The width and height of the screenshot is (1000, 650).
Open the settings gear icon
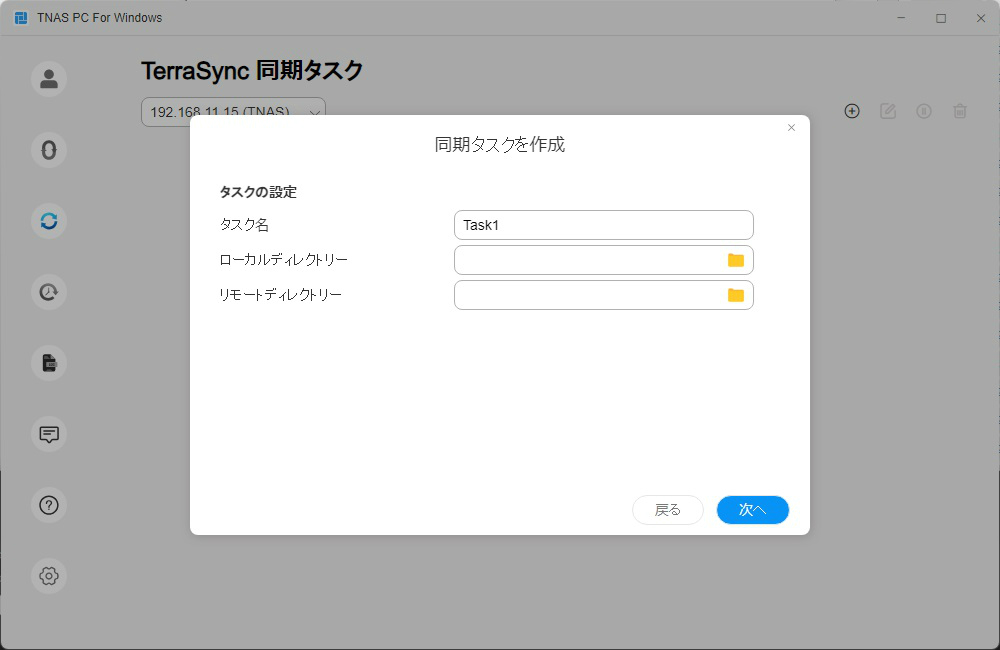[x=49, y=576]
